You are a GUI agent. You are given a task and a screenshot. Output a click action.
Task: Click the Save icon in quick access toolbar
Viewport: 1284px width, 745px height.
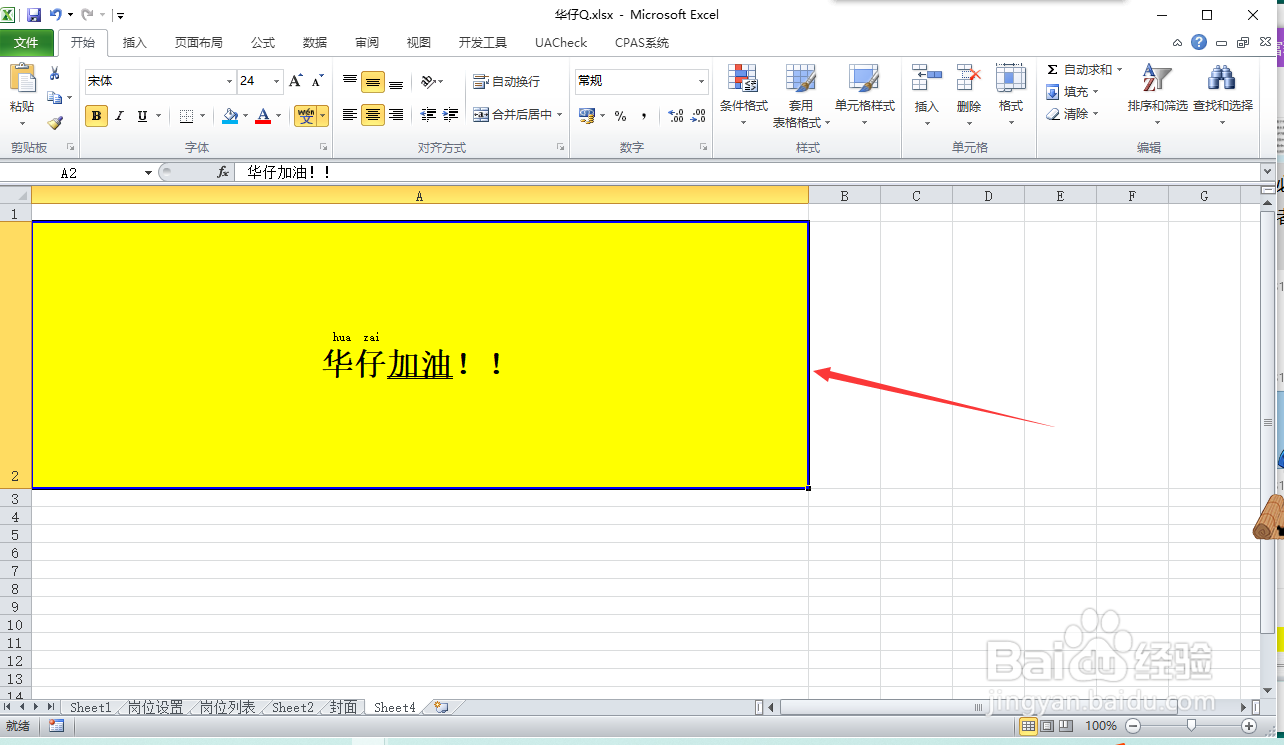coord(34,15)
